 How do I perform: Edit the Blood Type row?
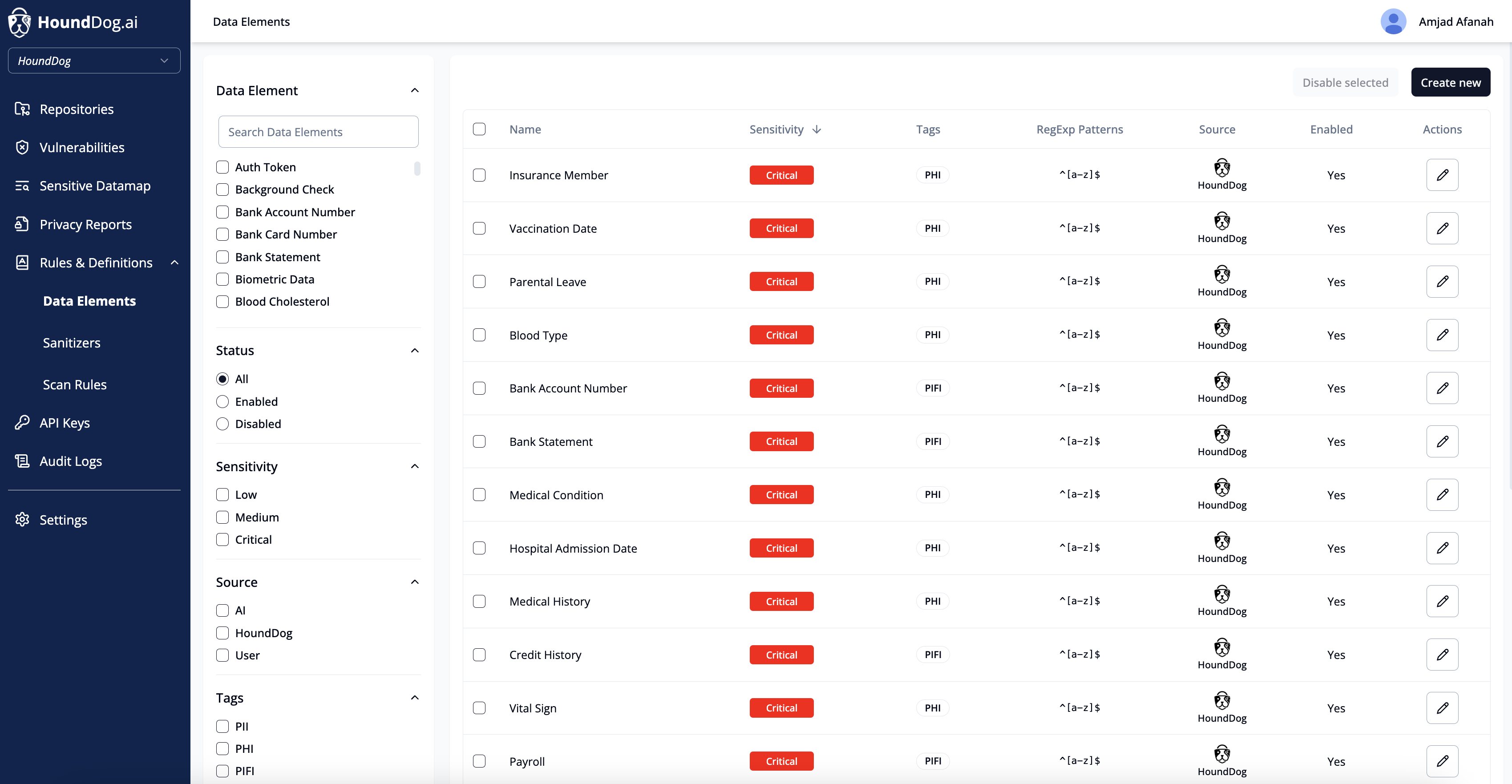[x=1442, y=335]
